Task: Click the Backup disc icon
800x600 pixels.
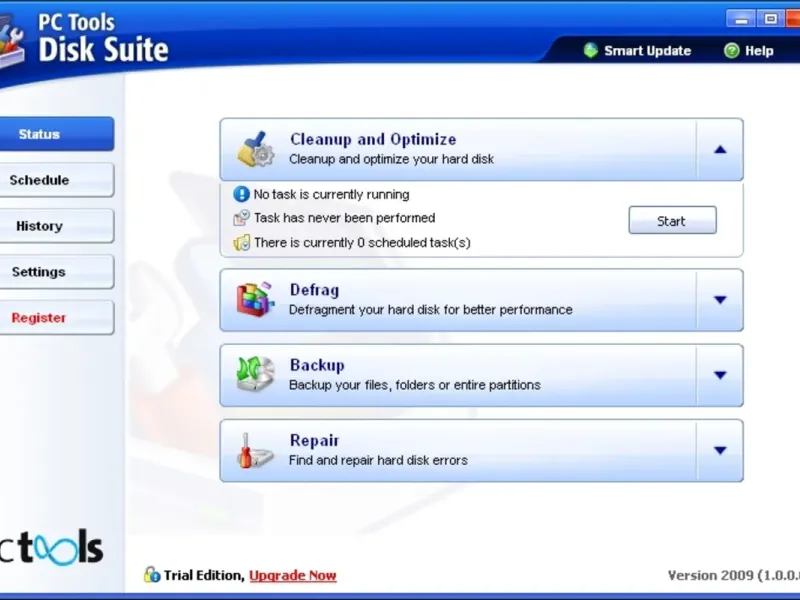Action: click(x=255, y=374)
